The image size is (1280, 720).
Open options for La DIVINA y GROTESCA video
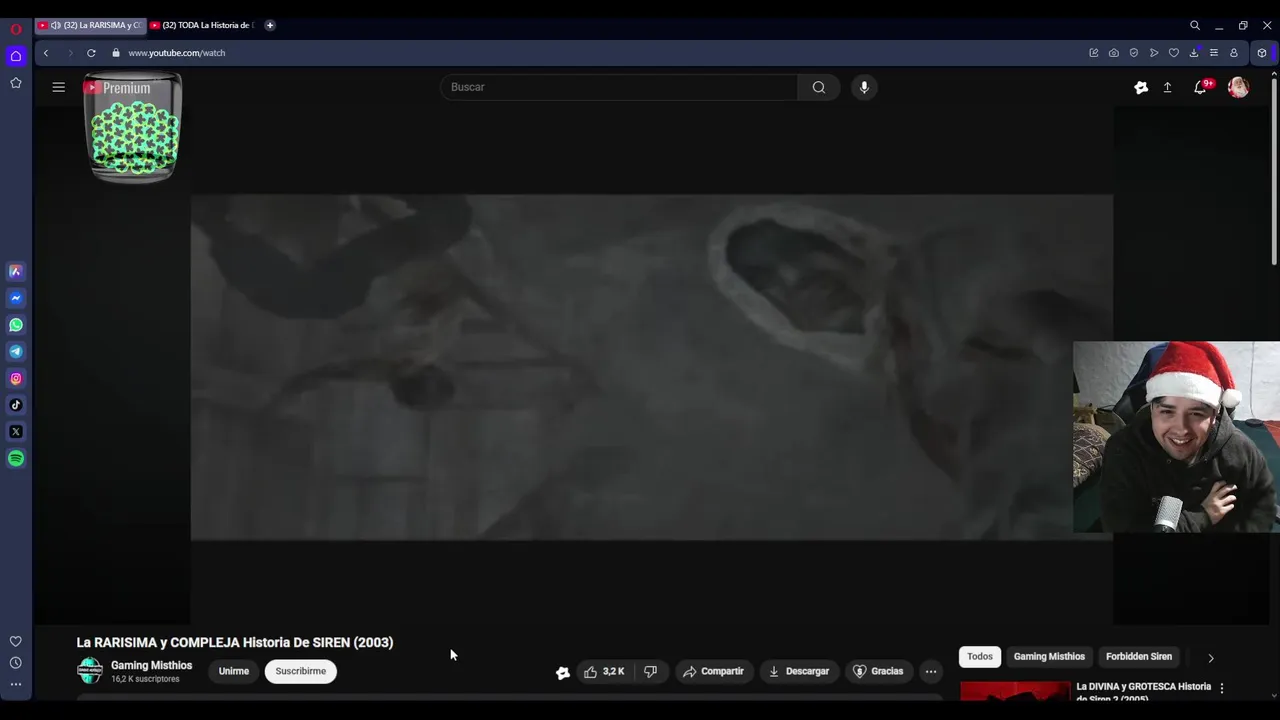1221,688
